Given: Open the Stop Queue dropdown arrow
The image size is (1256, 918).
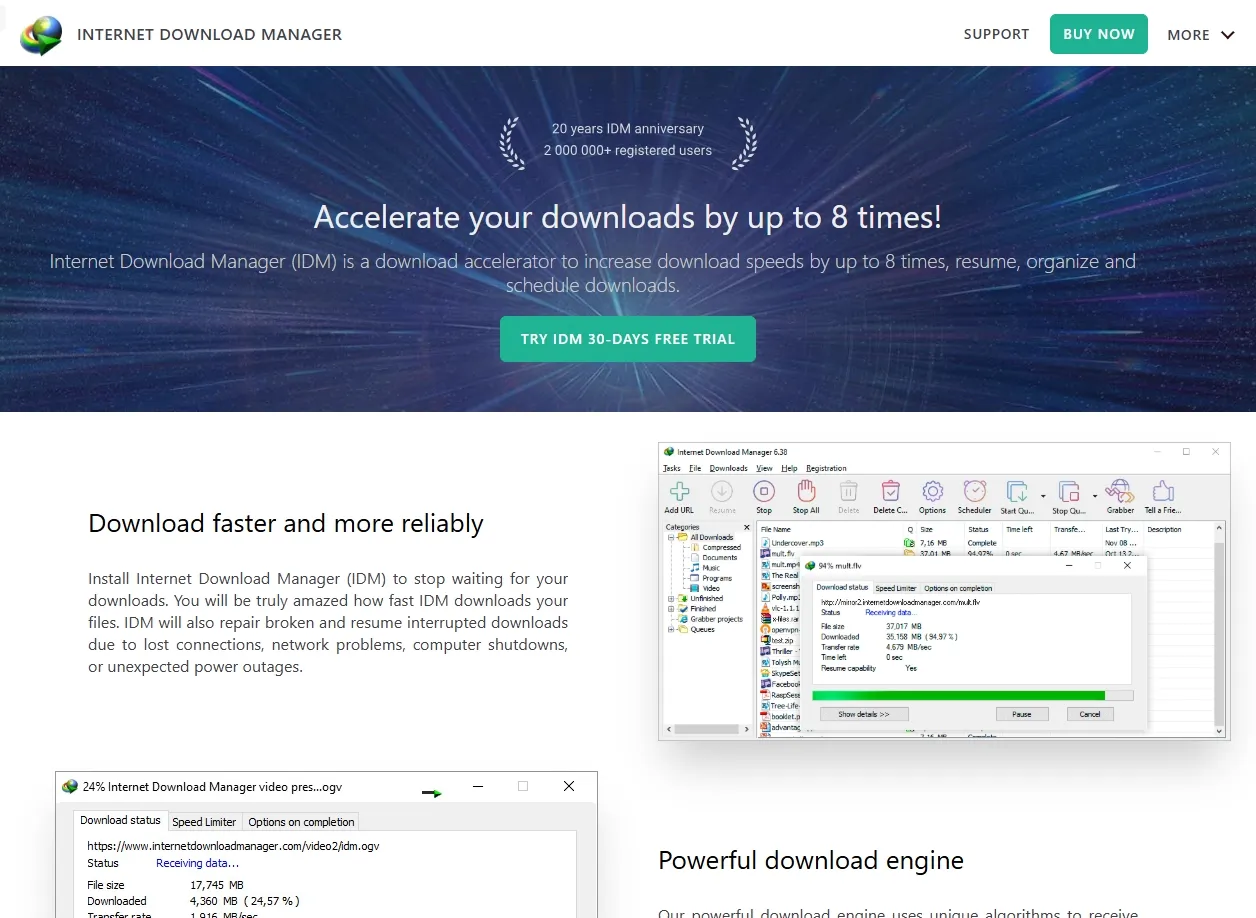Looking at the screenshot, I should [1093, 493].
